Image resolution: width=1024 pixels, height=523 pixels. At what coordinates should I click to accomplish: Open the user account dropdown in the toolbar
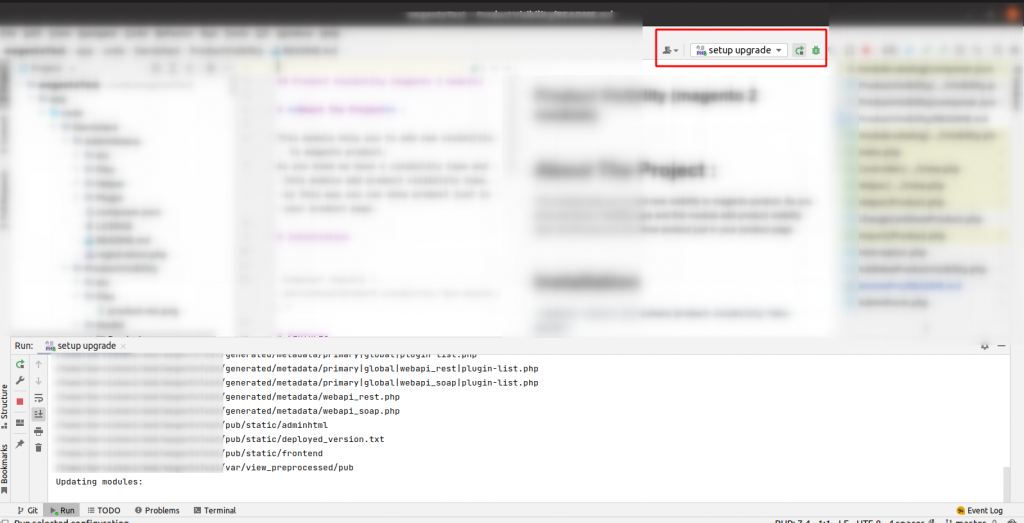pyautogui.click(x=671, y=50)
